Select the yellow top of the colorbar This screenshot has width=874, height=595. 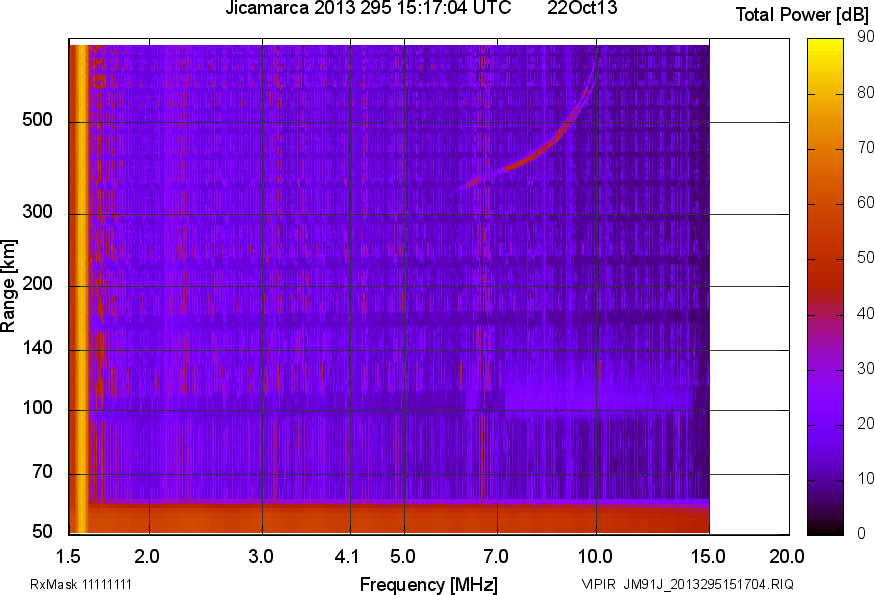(x=825, y=47)
